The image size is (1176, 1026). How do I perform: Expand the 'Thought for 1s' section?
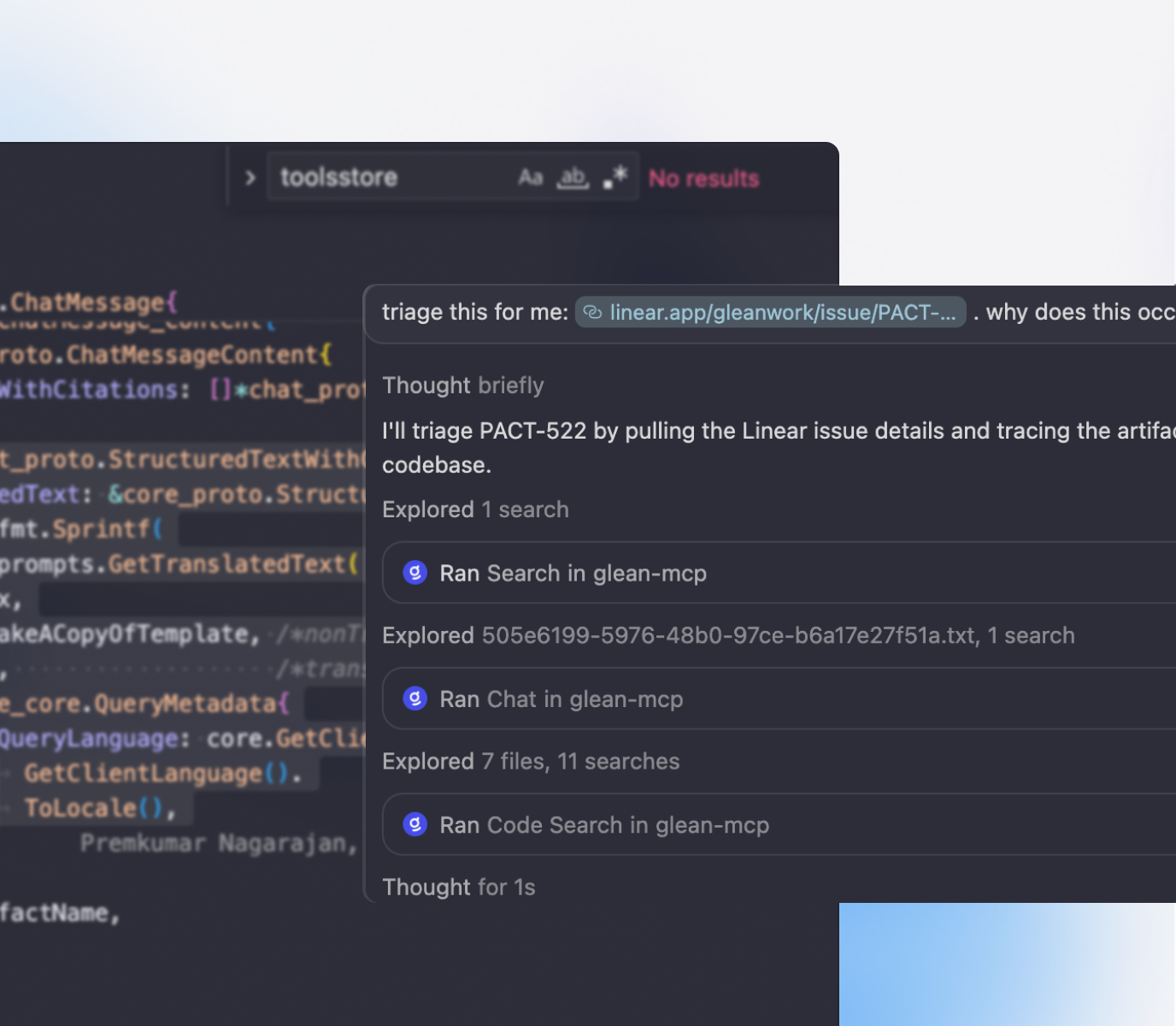click(x=459, y=887)
